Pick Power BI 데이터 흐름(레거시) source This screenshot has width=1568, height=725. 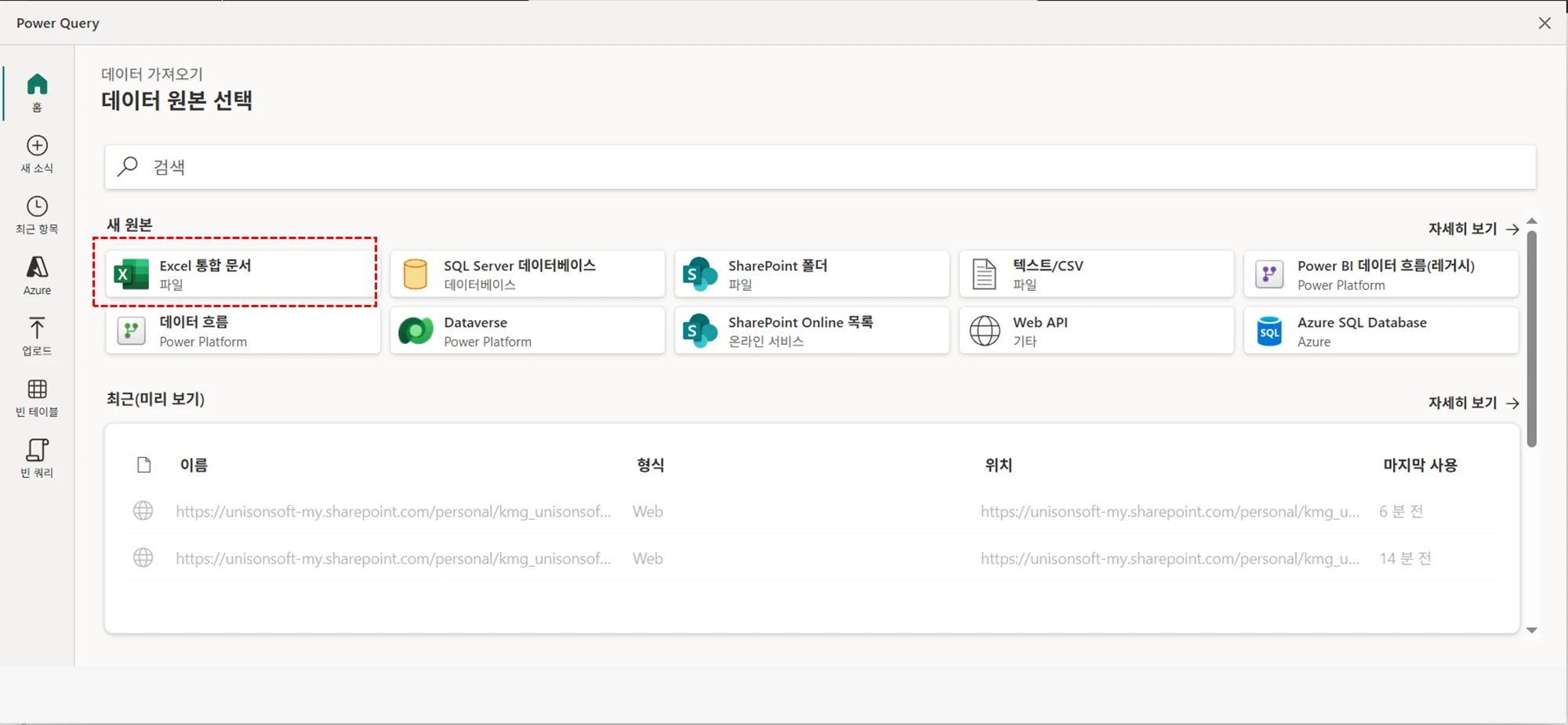click(1381, 274)
